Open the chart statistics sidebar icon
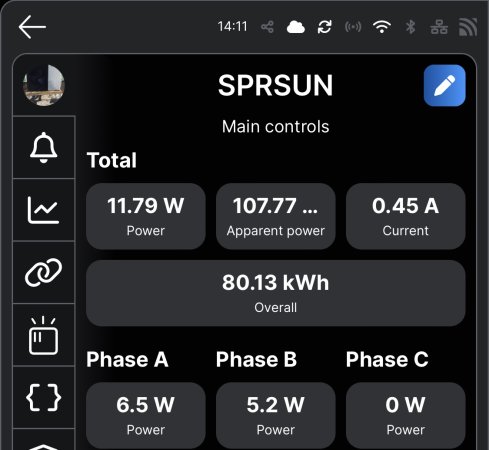The image size is (489, 450). tap(43, 210)
